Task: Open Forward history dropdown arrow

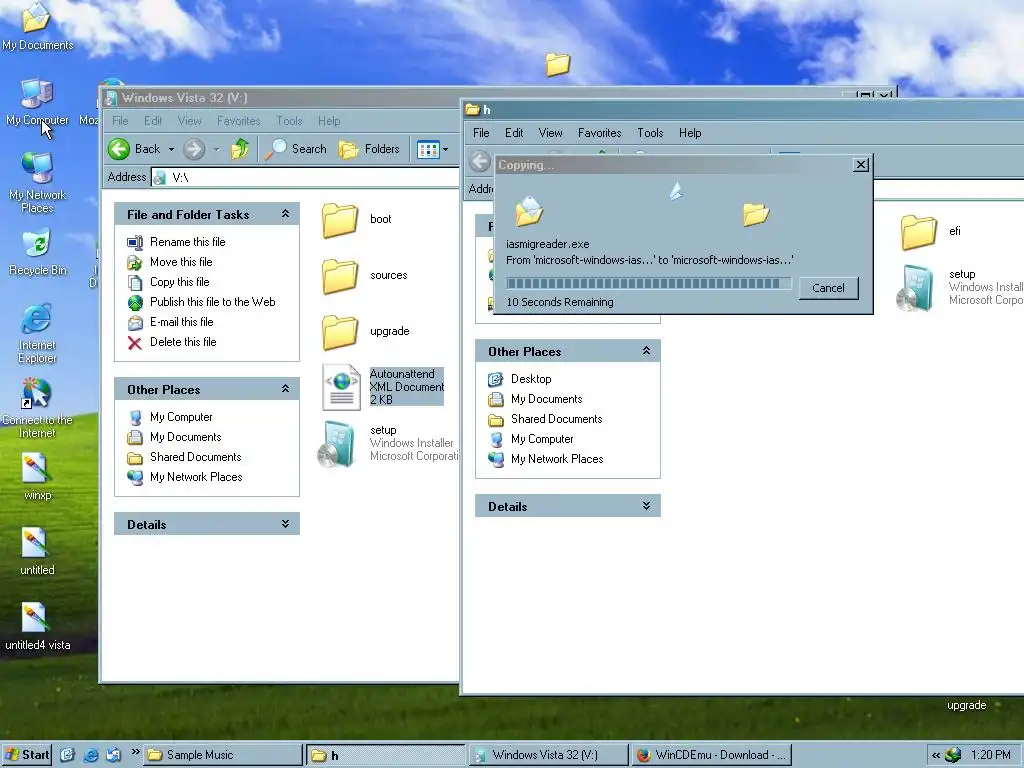Action: tap(216, 150)
